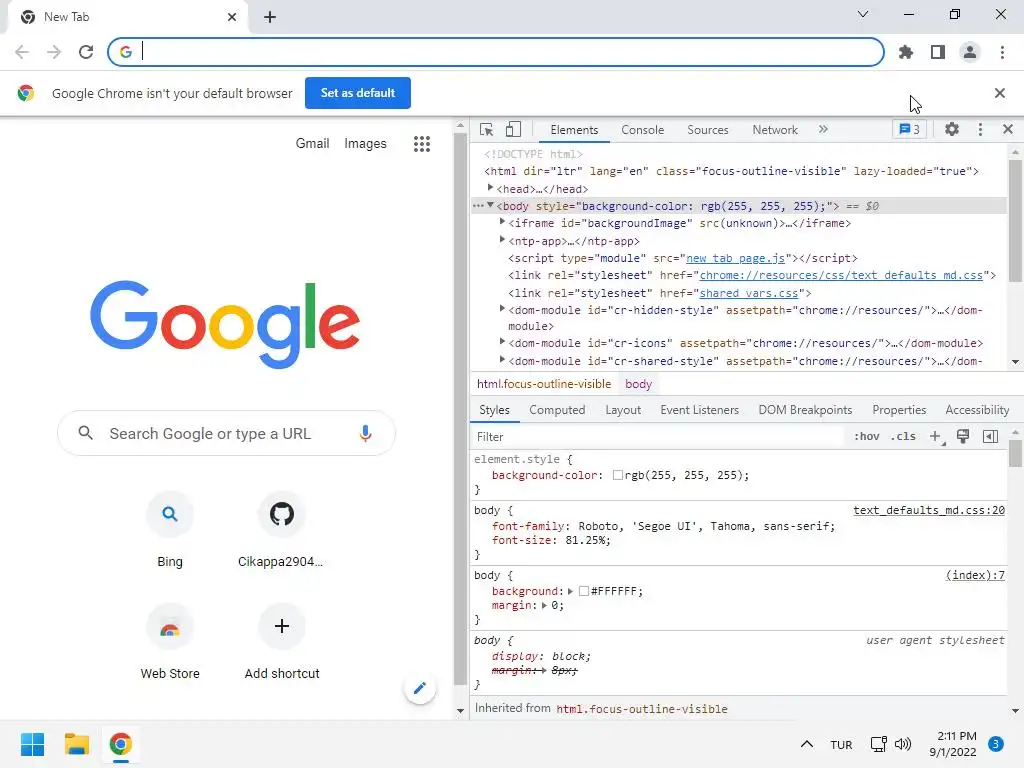
Task: Open the Layout tab
Action: pos(623,410)
